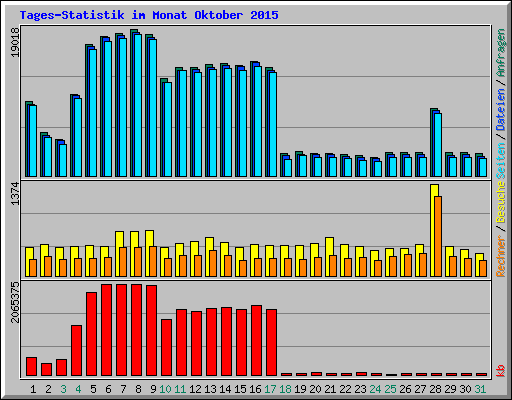Click day label 16 on x-axis
Screen dimensions: 512x400
pyautogui.click(x=256, y=389)
